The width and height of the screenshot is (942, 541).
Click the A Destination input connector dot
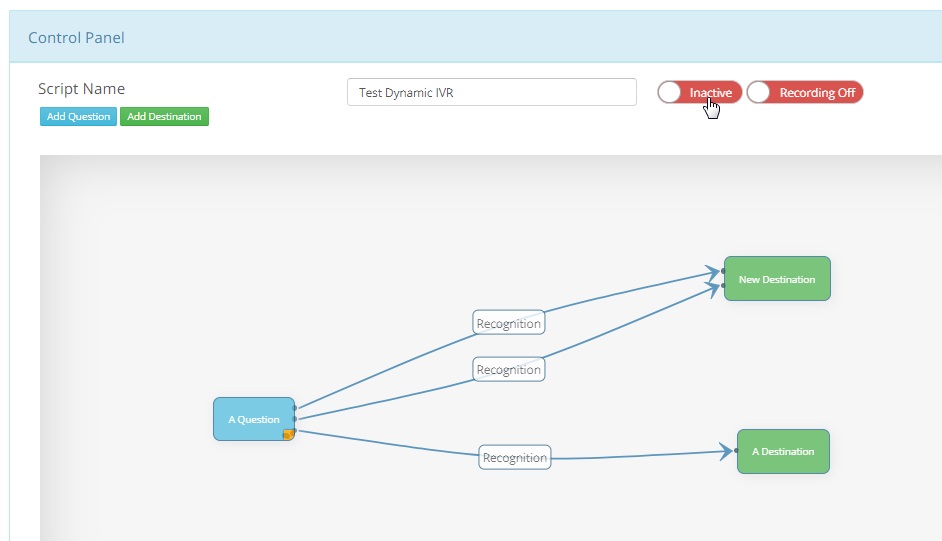736,450
